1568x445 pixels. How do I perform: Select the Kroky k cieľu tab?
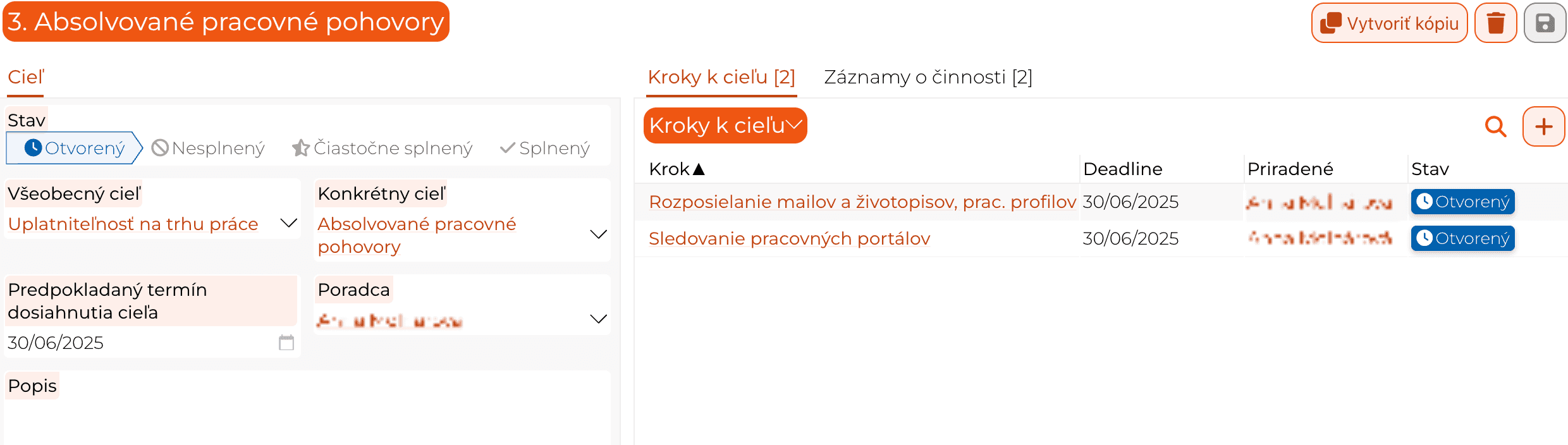[721, 77]
